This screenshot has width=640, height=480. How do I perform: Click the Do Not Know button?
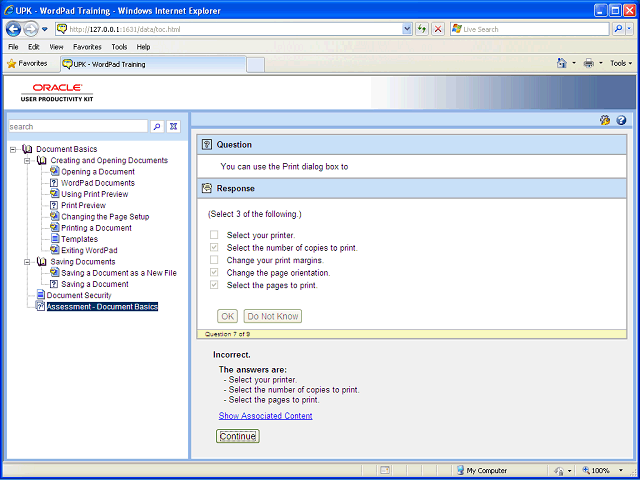[x=273, y=316]
